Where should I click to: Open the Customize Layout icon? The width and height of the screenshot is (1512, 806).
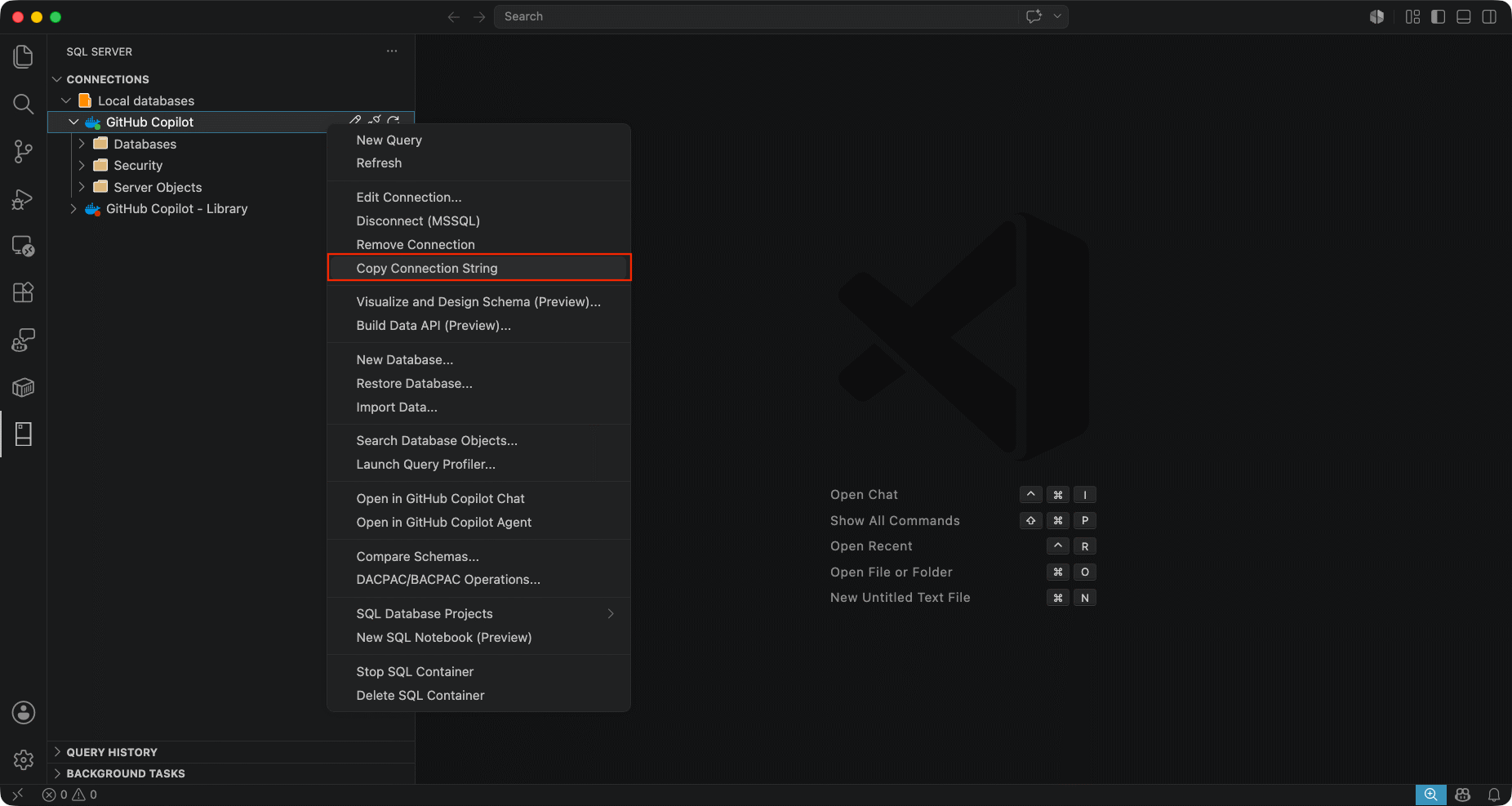1412,16
